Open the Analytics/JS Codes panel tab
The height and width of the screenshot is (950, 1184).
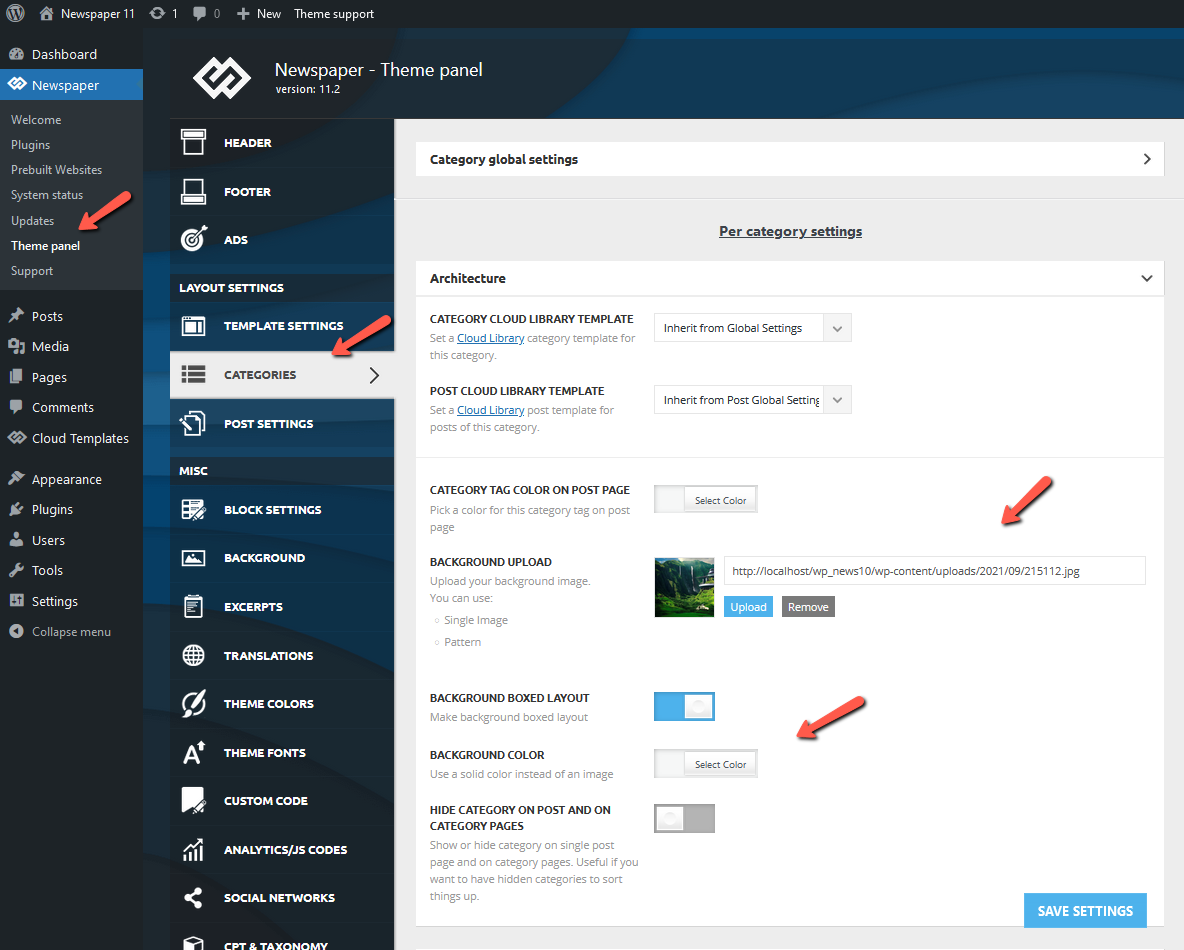pos(282,850)
